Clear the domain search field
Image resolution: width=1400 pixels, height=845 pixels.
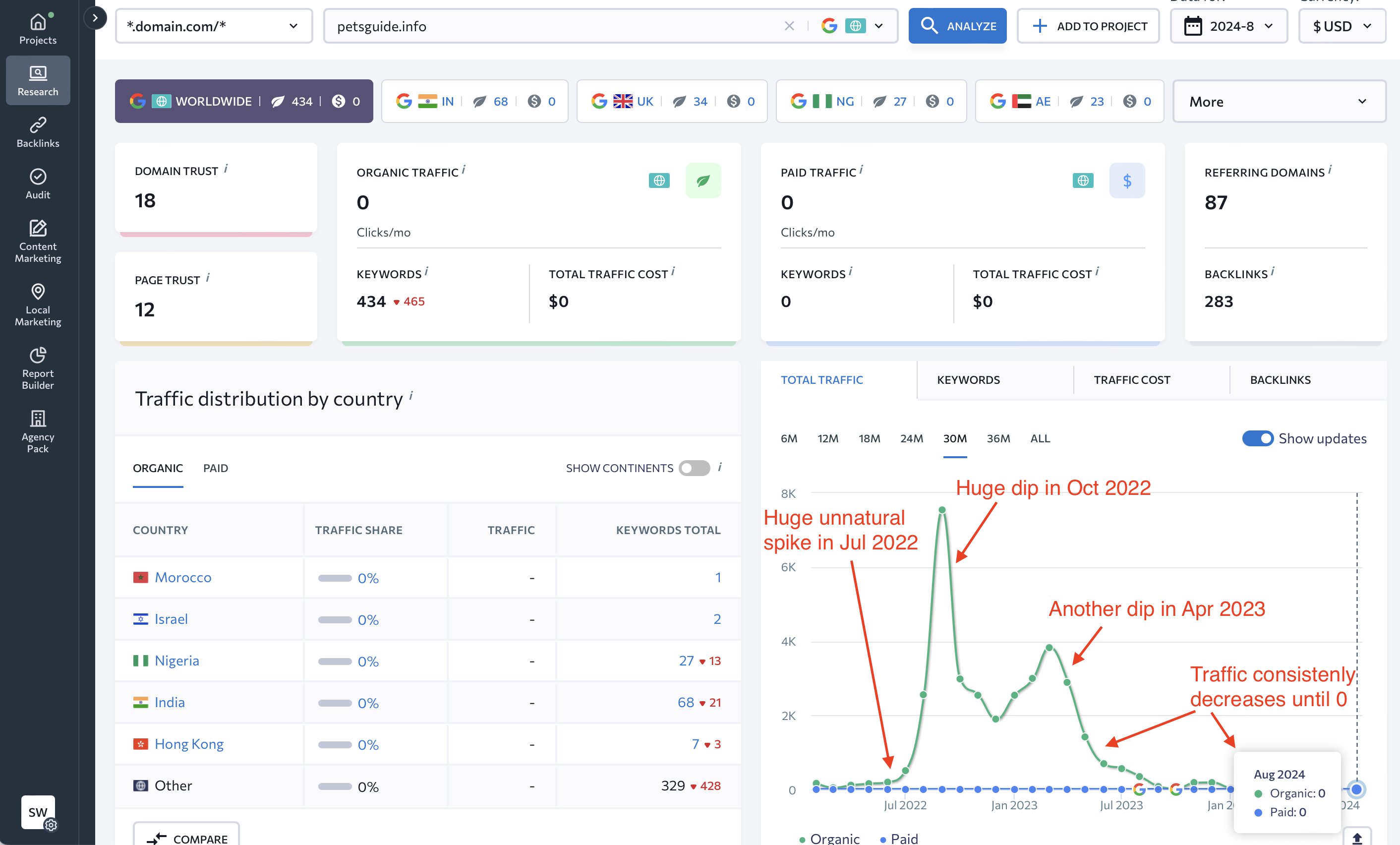coord(789,26)
